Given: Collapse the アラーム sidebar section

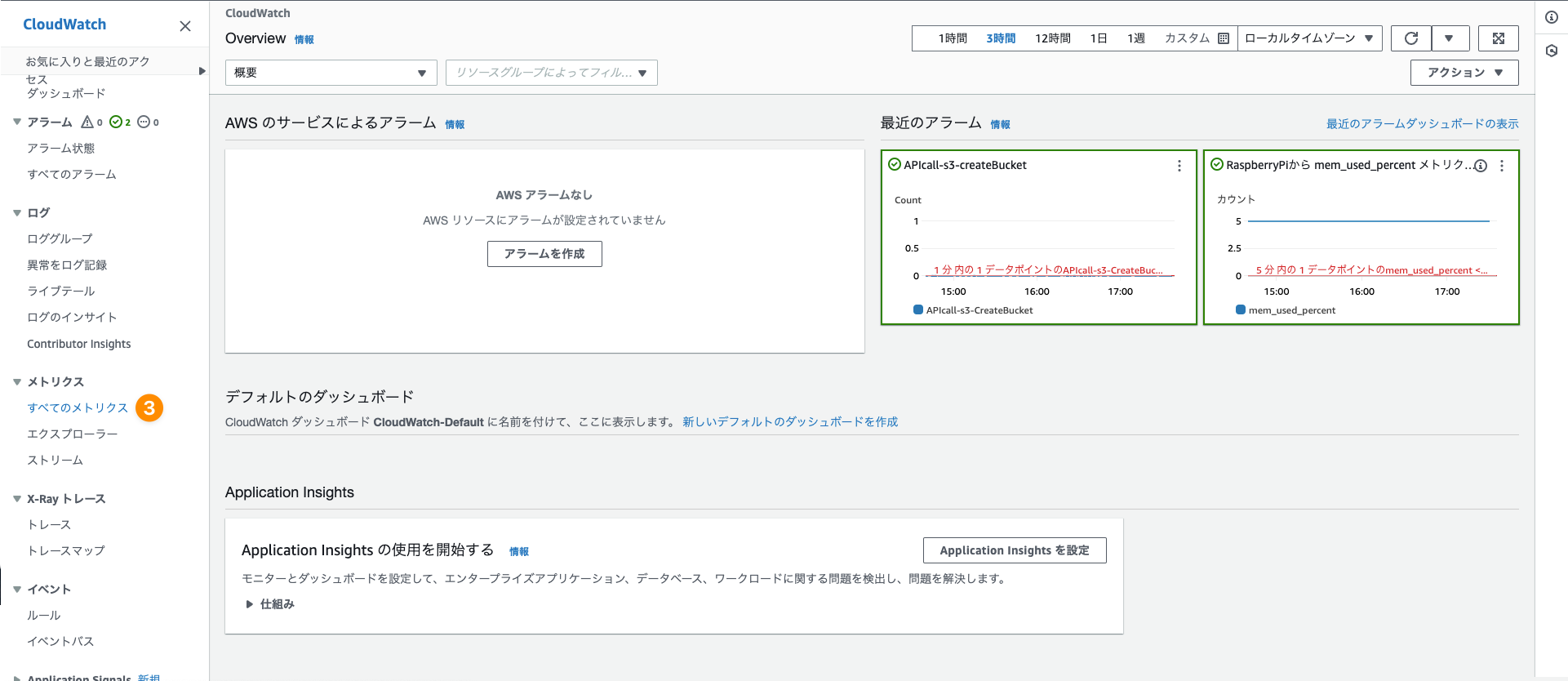Looking at the screenshot, I should pyautogui.click(x=17, y=122).
